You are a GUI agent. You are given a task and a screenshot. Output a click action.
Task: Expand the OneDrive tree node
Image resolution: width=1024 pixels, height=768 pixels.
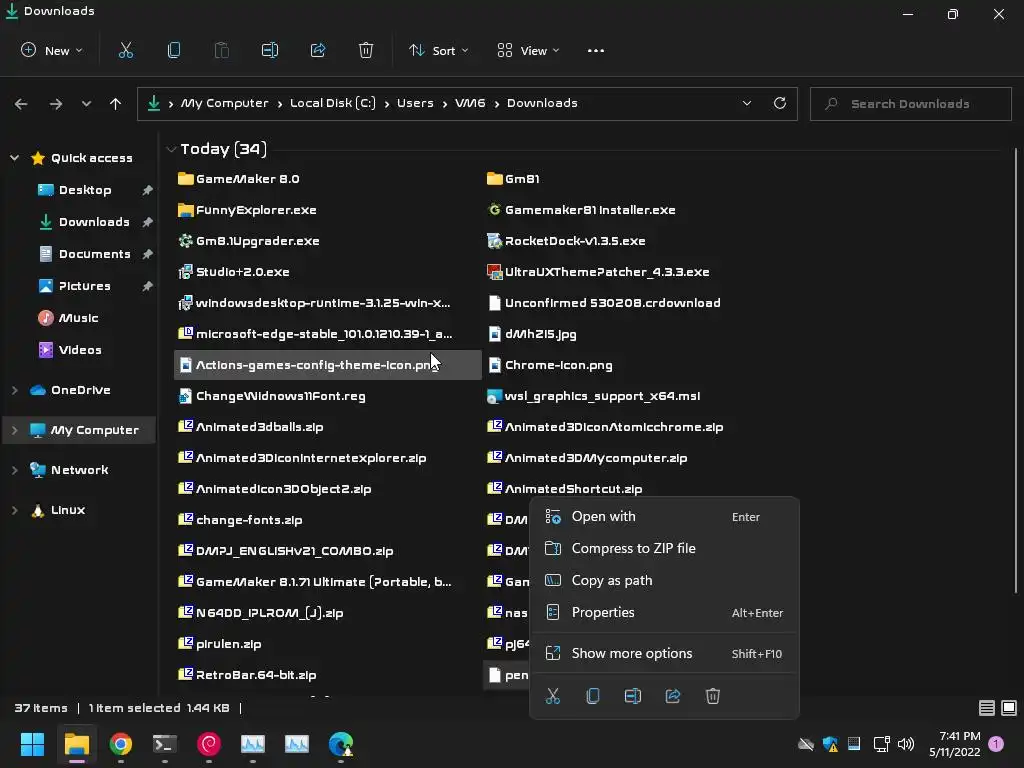coord(14,390)
